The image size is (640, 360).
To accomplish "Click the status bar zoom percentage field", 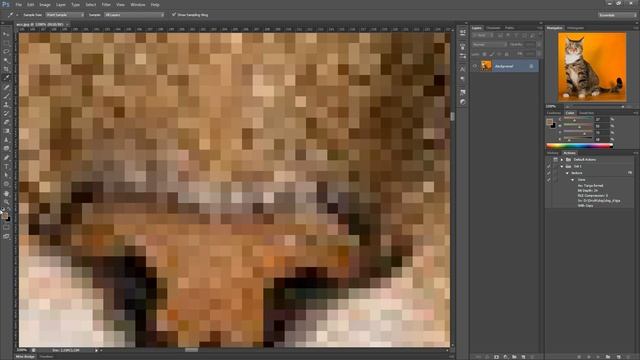I will pyautogui.click(x=22, y=350).
